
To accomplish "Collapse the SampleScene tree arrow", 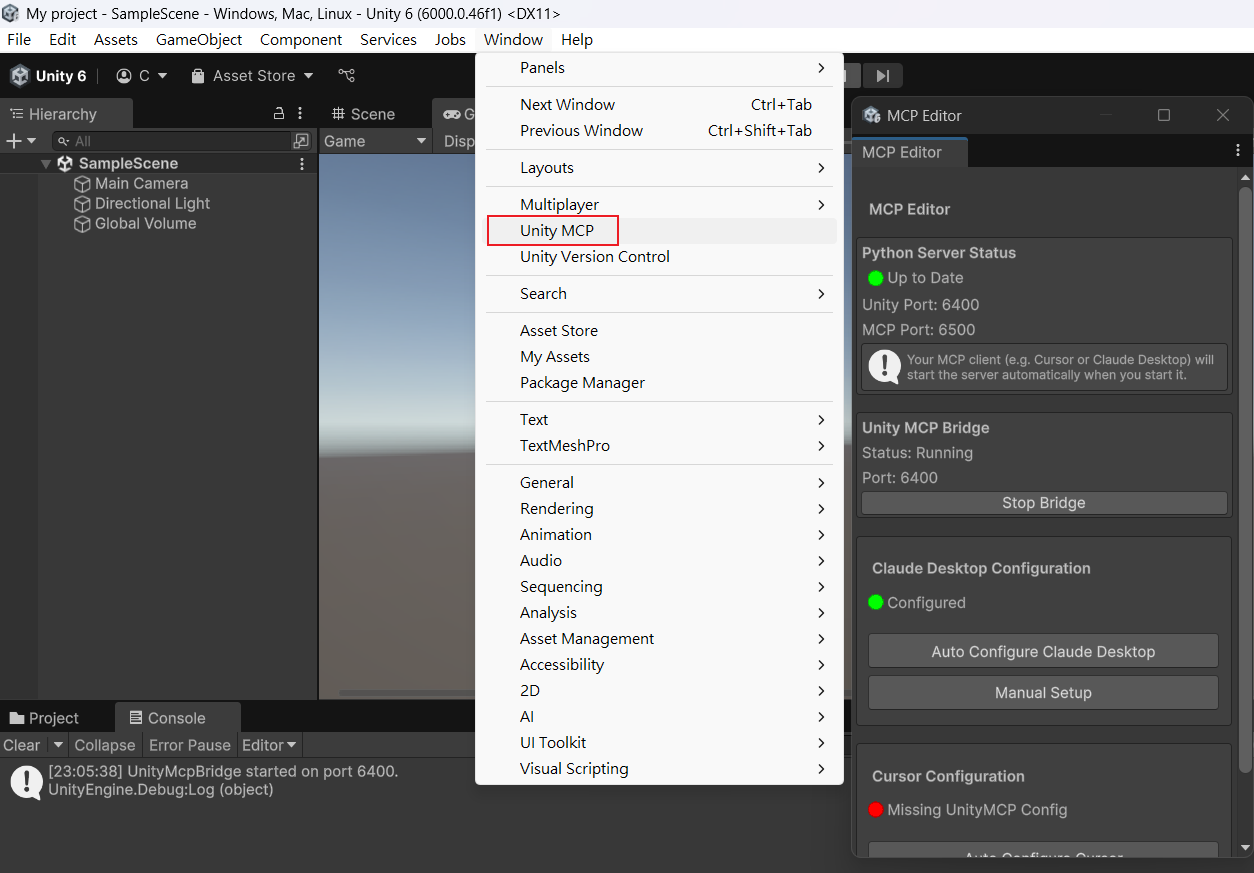I will click(46, 164).
